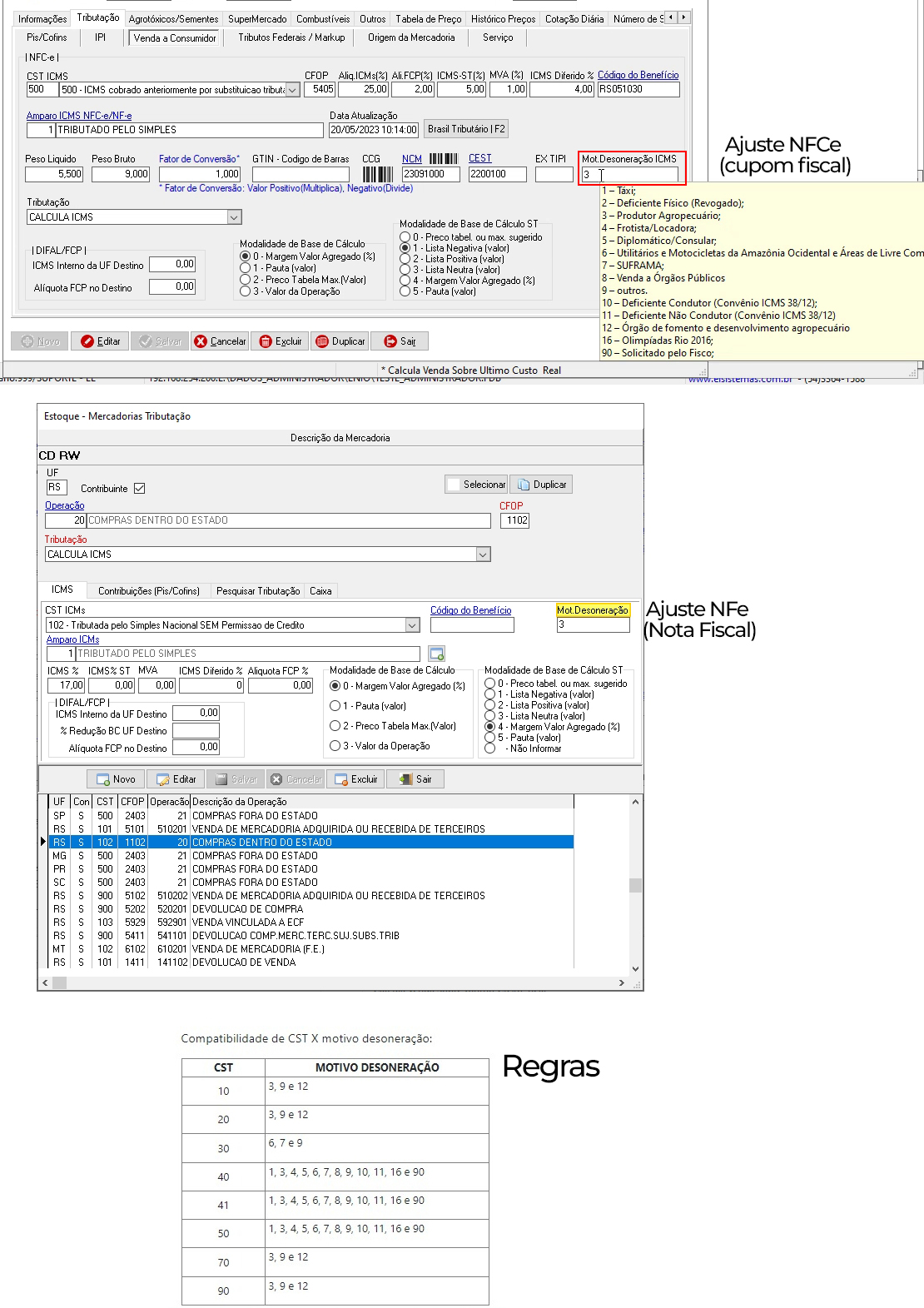Open the CST ICMS dropdown in top window

tap(293, 90)
